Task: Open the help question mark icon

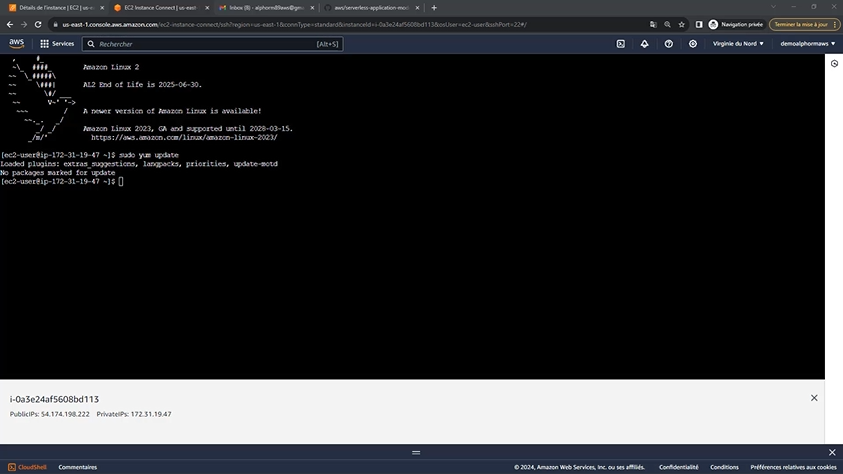Action: [x=668, y=44]
